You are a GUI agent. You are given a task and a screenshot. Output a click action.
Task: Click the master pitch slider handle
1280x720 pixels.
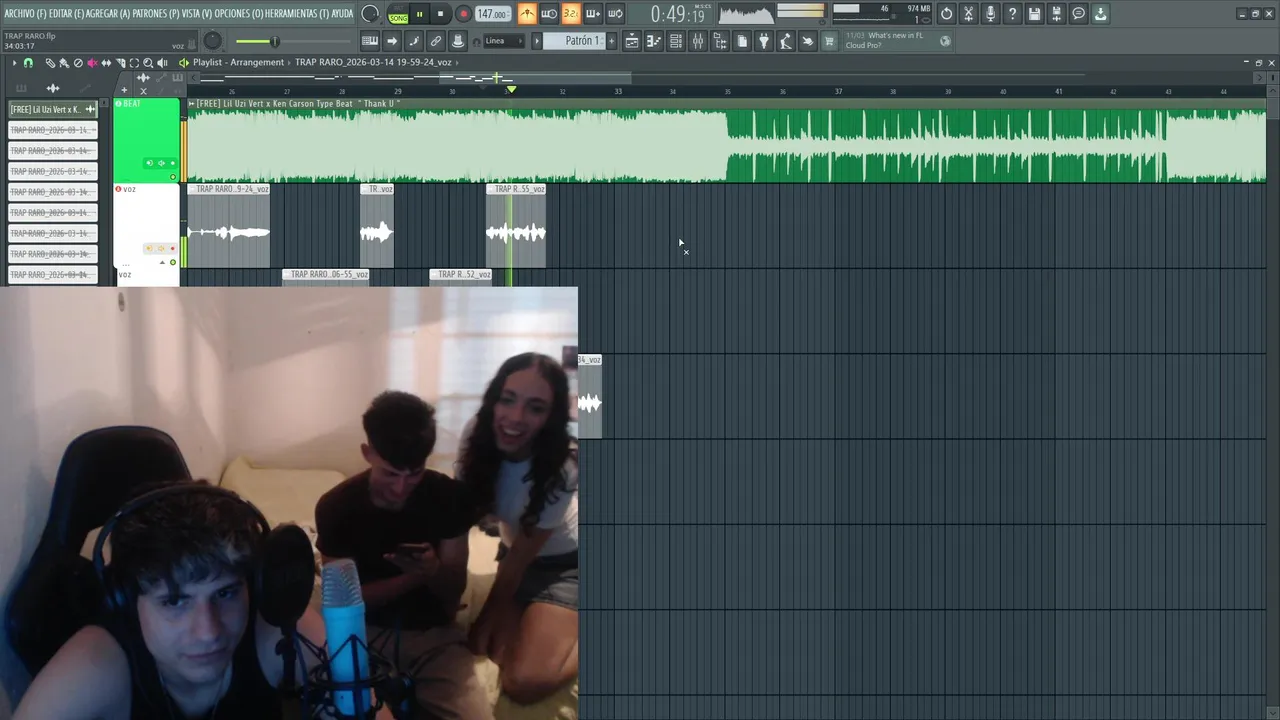(x=274, y=41)
